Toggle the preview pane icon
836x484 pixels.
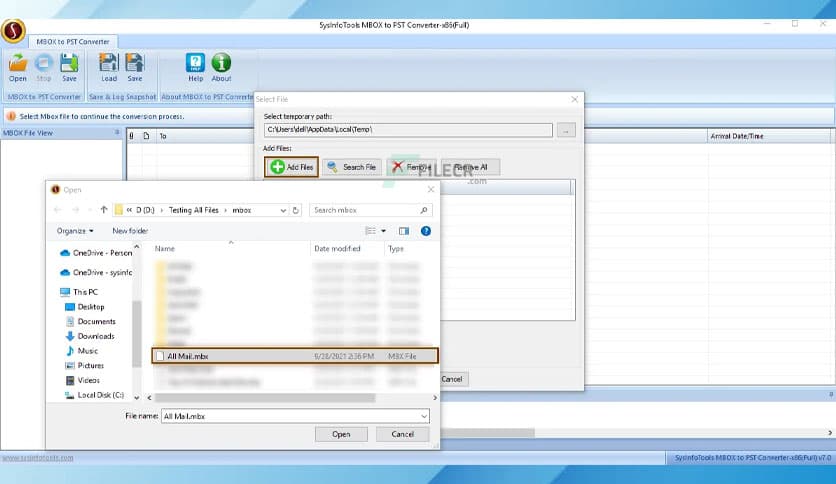click(404, 231)
